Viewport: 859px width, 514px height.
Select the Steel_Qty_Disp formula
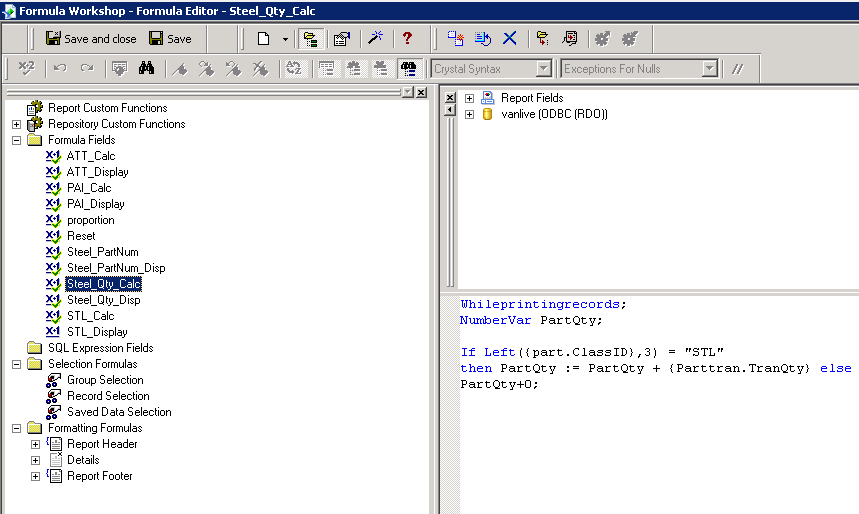pos(103,300)
